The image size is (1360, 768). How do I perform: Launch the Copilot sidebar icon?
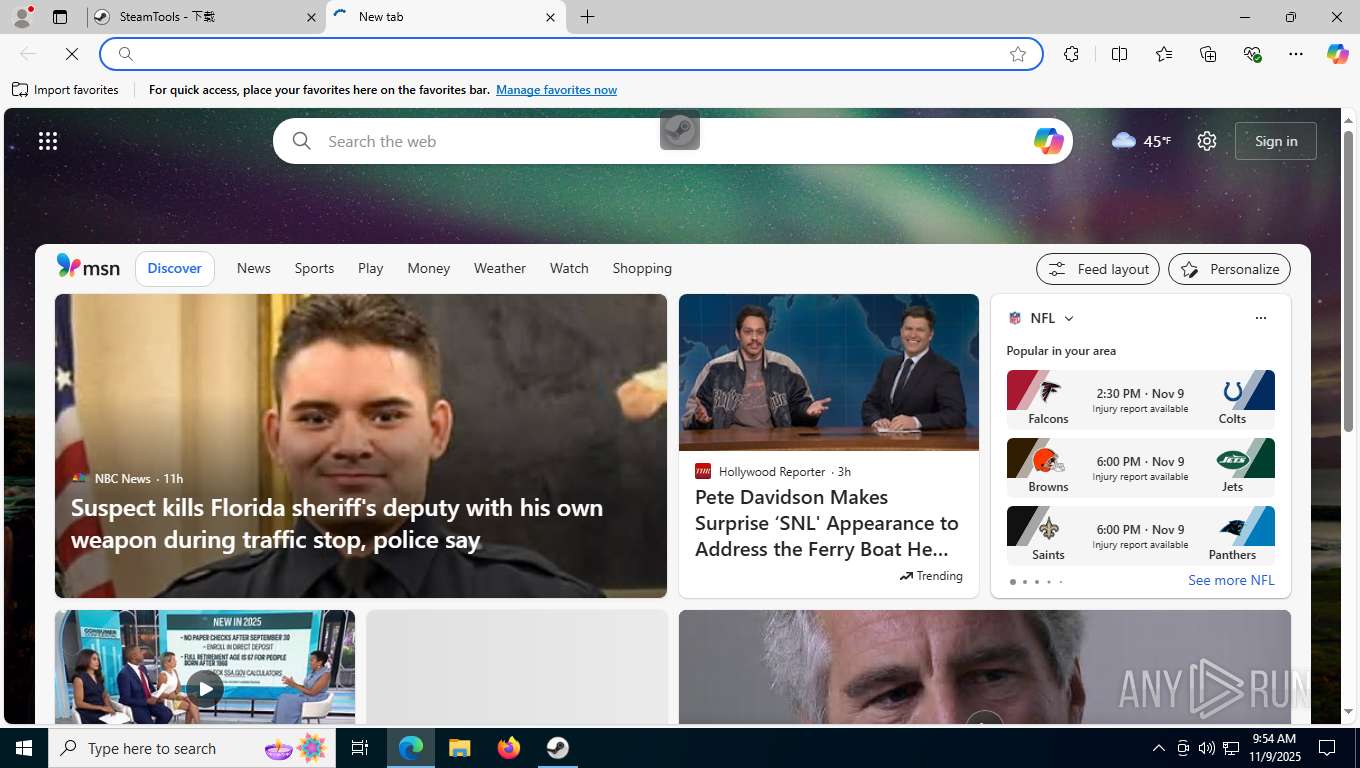click(1338, 54)
